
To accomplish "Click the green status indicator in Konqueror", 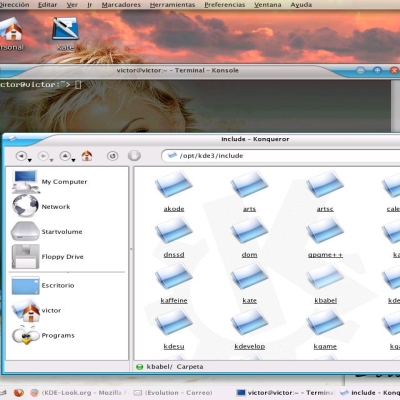I will [x=140, y=367].
